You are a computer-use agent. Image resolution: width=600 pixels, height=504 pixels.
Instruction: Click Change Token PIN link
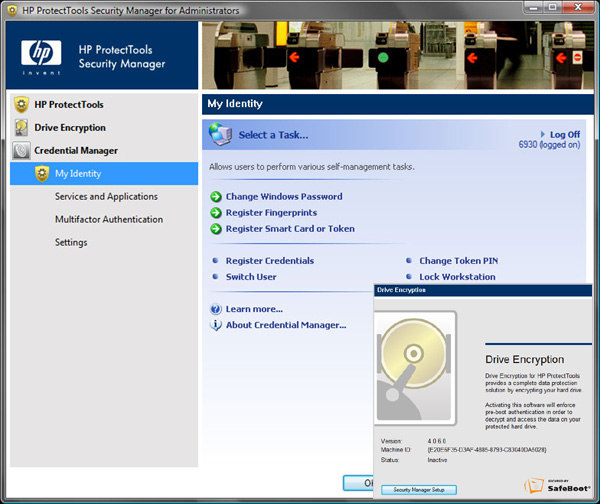[459, 261]
